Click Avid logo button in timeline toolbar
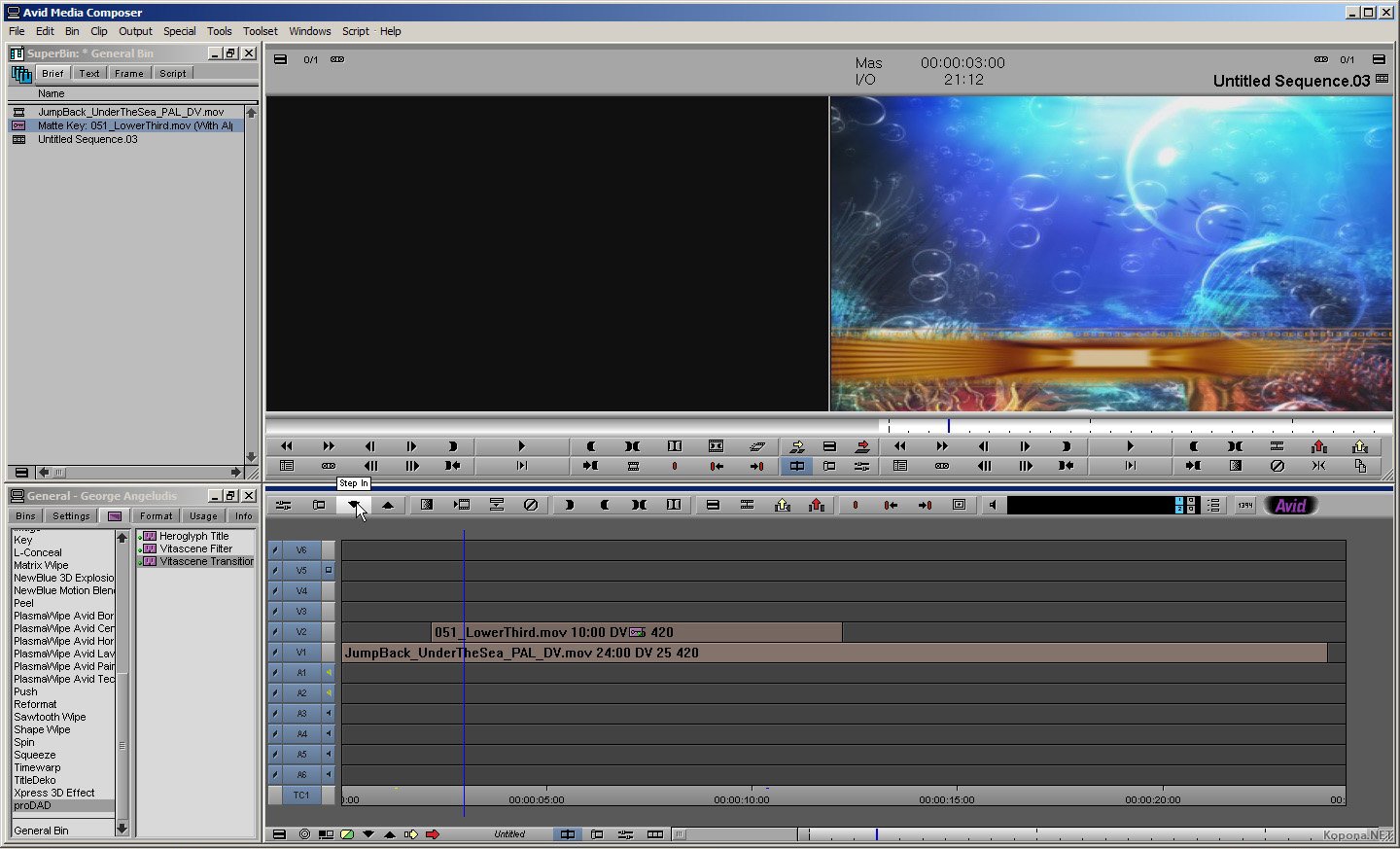Screen dimensions: 1400x849 pyautogui.click(x=1290, y=506)
